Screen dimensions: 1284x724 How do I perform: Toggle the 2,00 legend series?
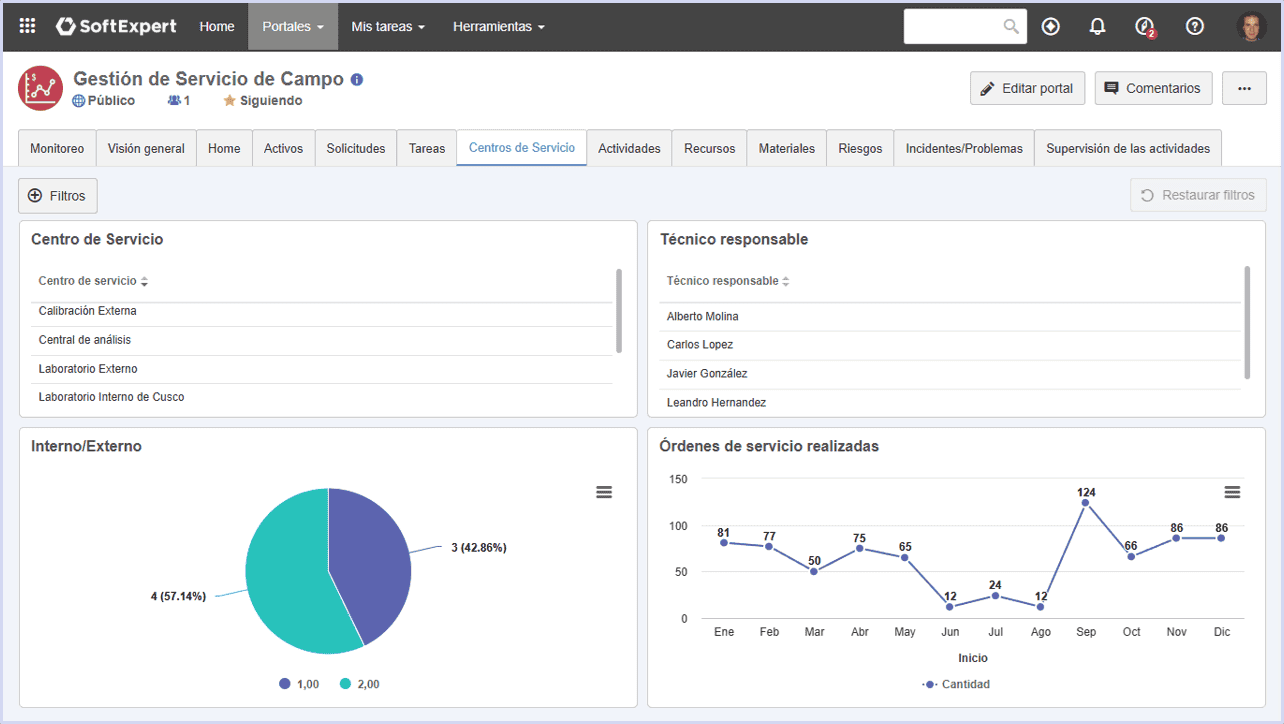(x=360, y=684)
